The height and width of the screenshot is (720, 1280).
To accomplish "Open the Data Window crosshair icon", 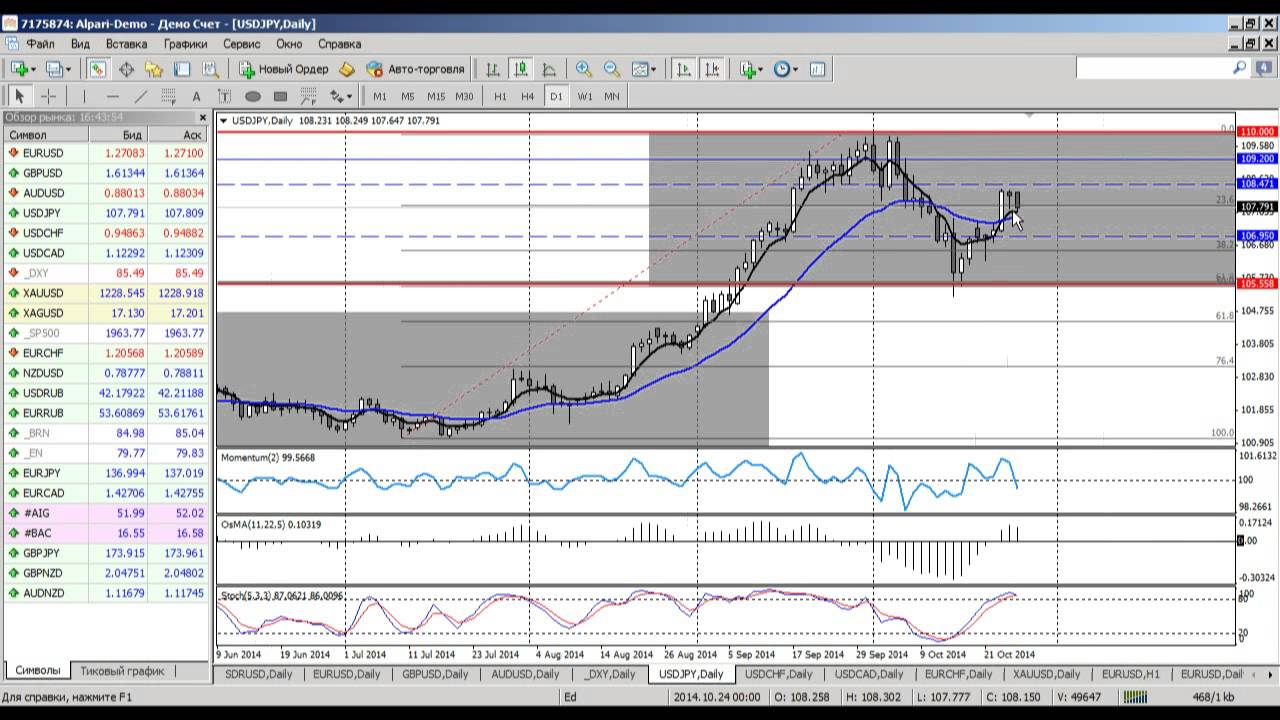I will [126, 69].
